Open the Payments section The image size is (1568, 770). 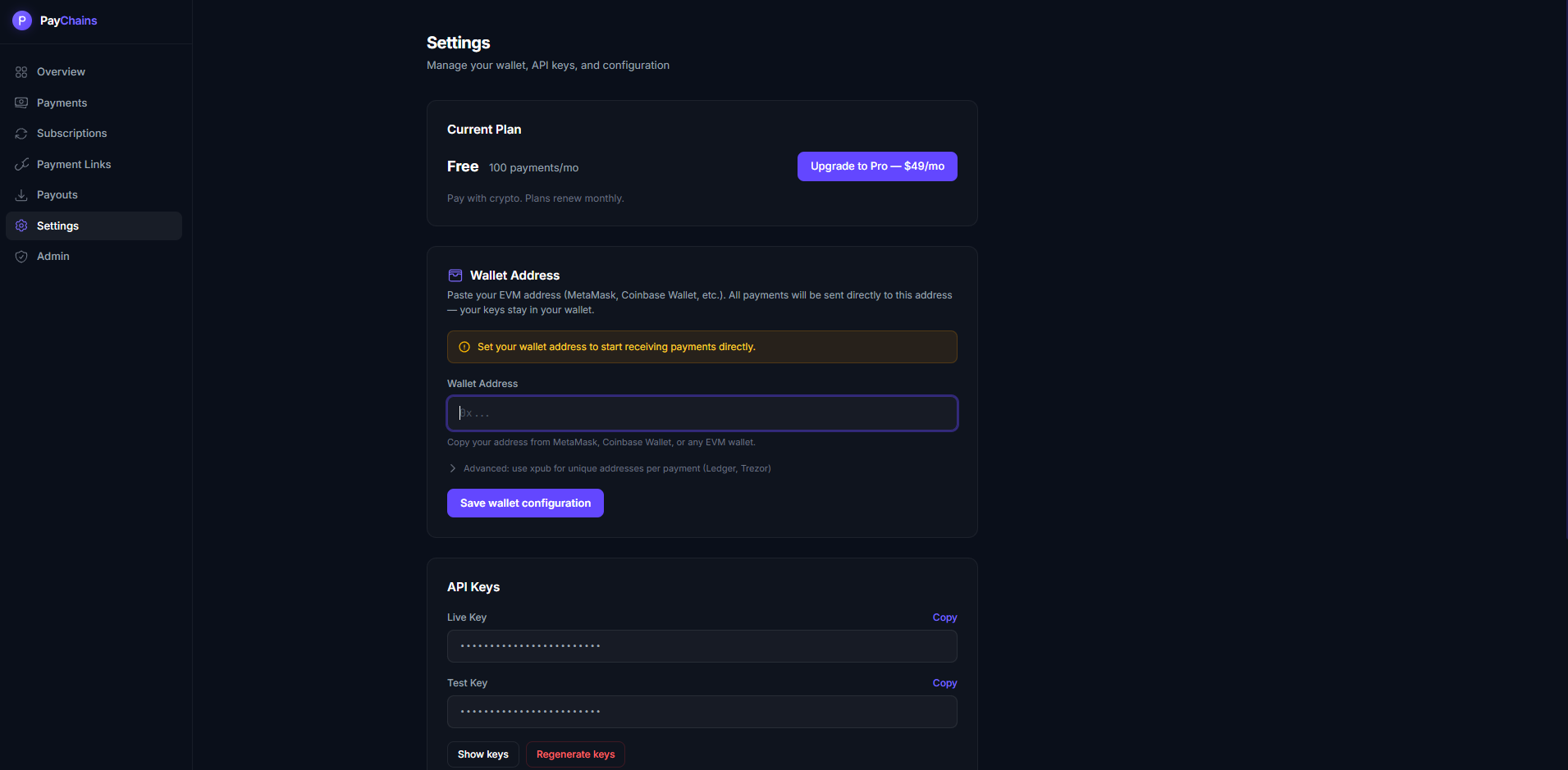coord(62,102)
